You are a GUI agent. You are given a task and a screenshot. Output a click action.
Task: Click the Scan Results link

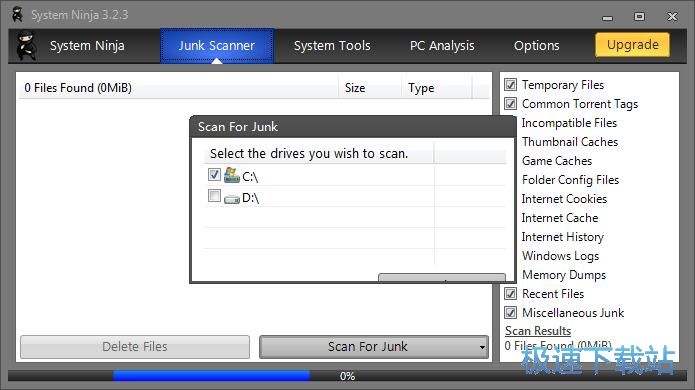point(538,331)
